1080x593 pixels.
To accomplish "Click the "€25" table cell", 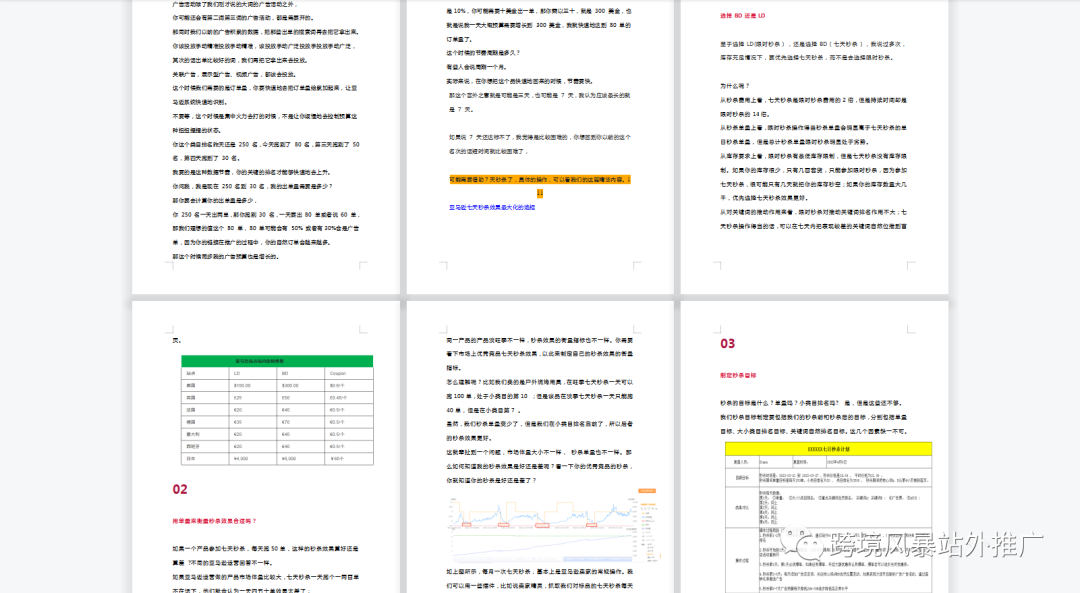I will click(253, 397).
